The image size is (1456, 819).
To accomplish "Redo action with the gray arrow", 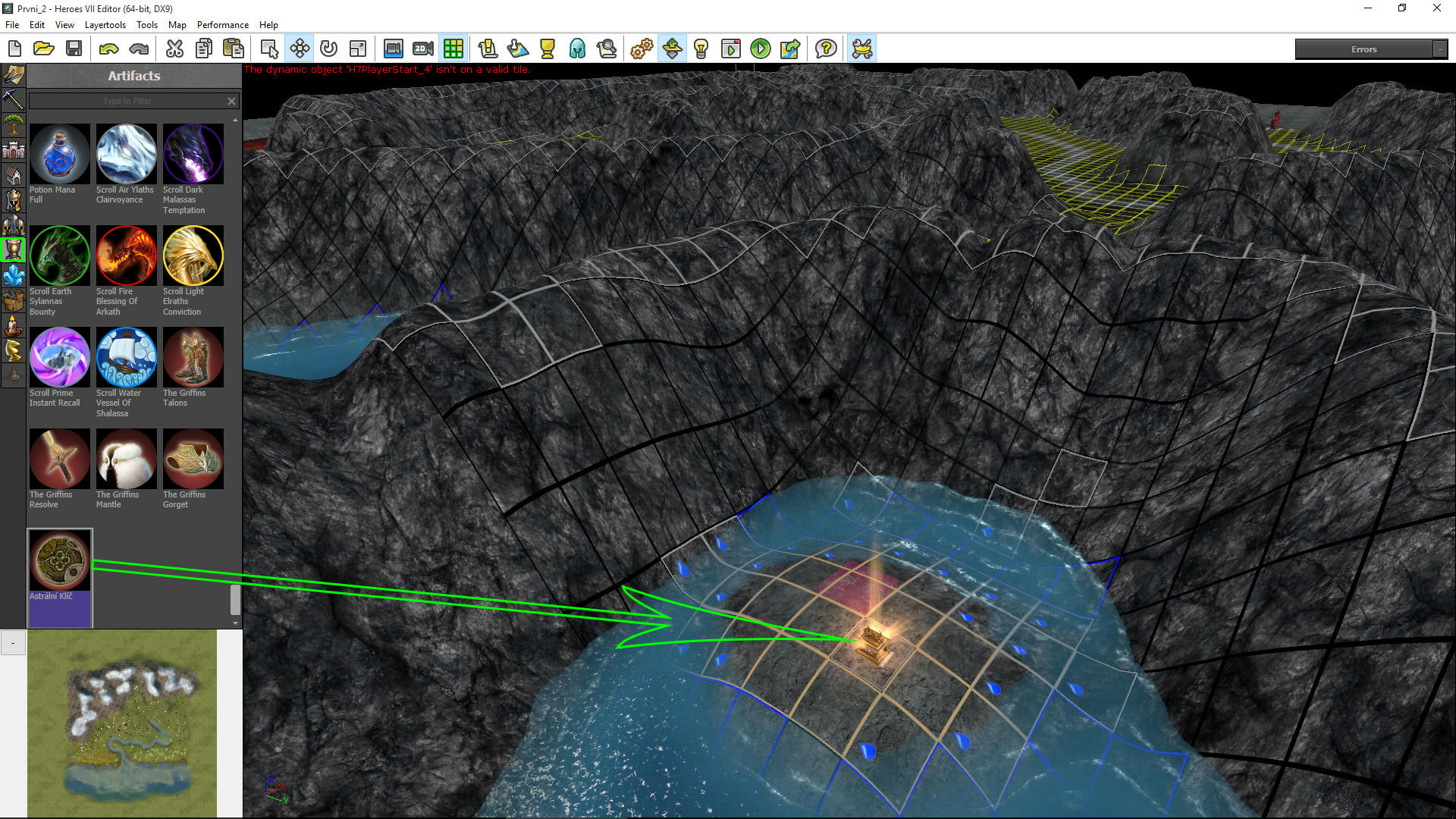I will (139, 49).
